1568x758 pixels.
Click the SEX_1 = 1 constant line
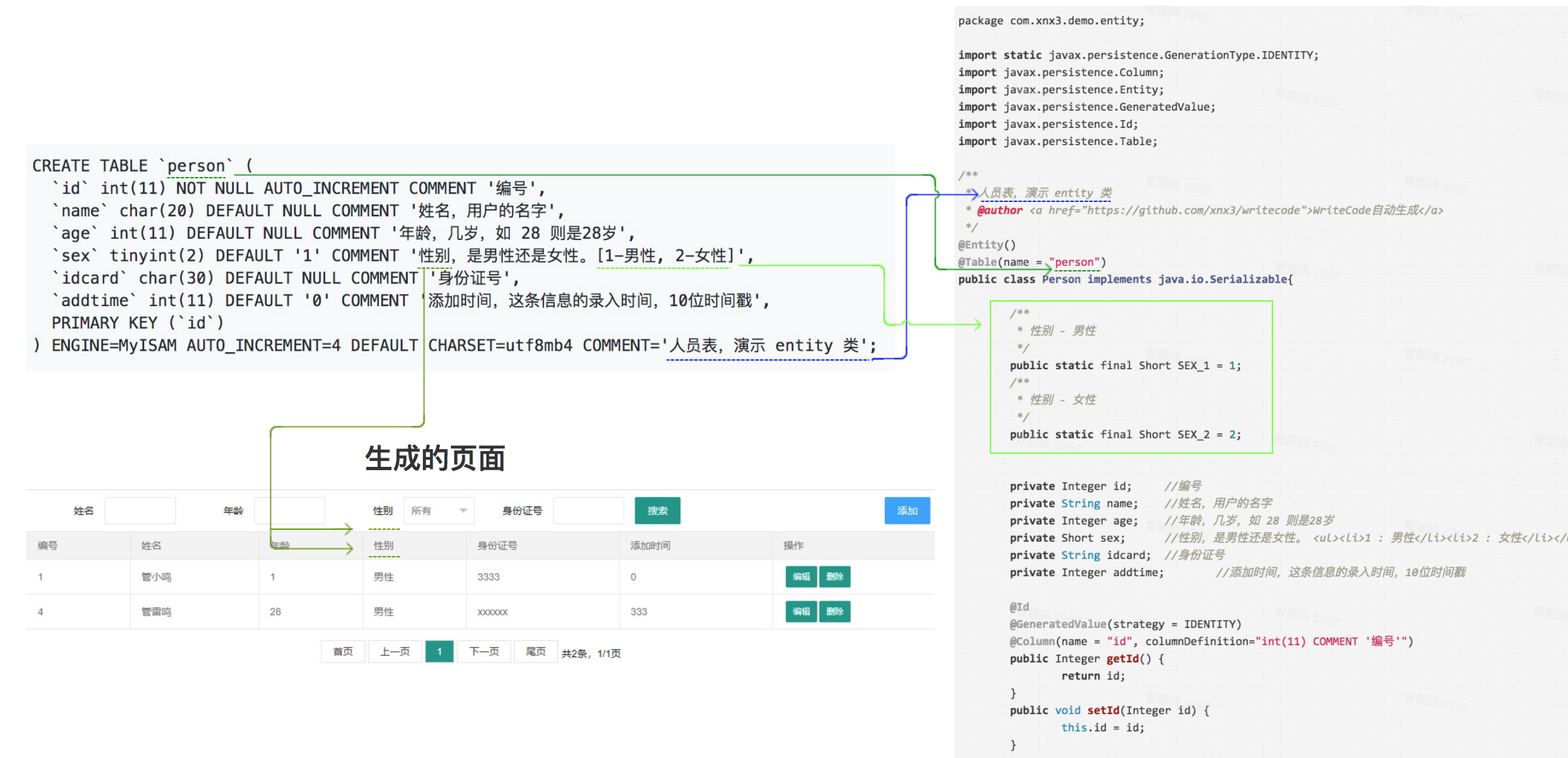pos(1125,366)
